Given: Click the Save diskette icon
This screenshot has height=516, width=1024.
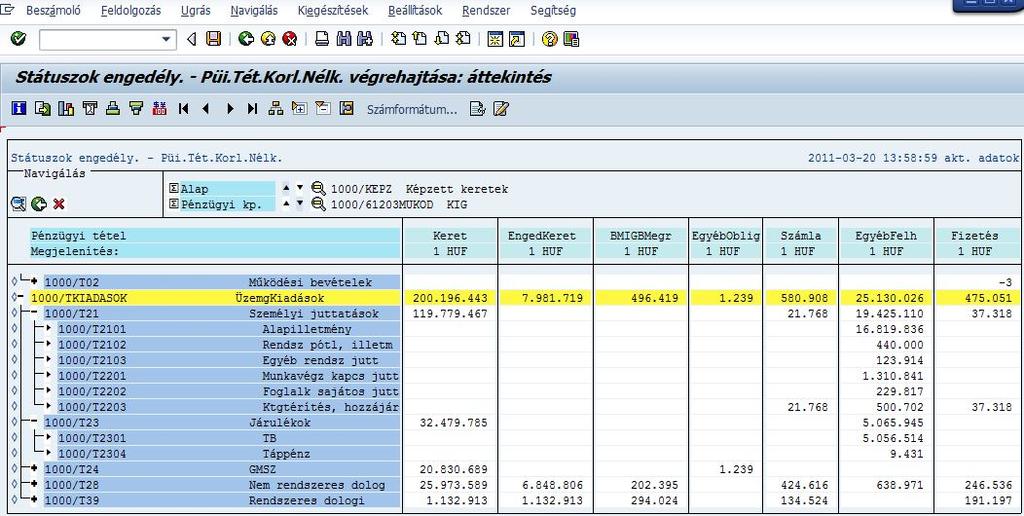Looking at the screenshot, I should (x=213, y=39).
